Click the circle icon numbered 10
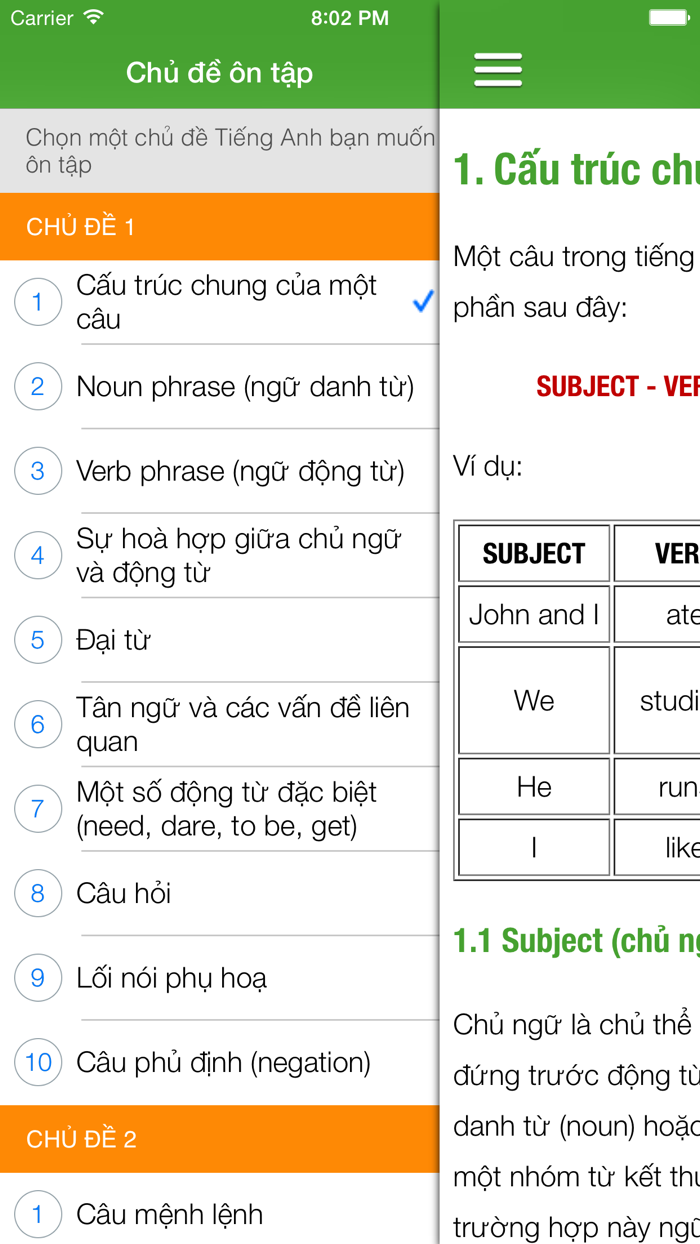The width and height of the screenshot is (700, 1244). tap(37, 1062)
